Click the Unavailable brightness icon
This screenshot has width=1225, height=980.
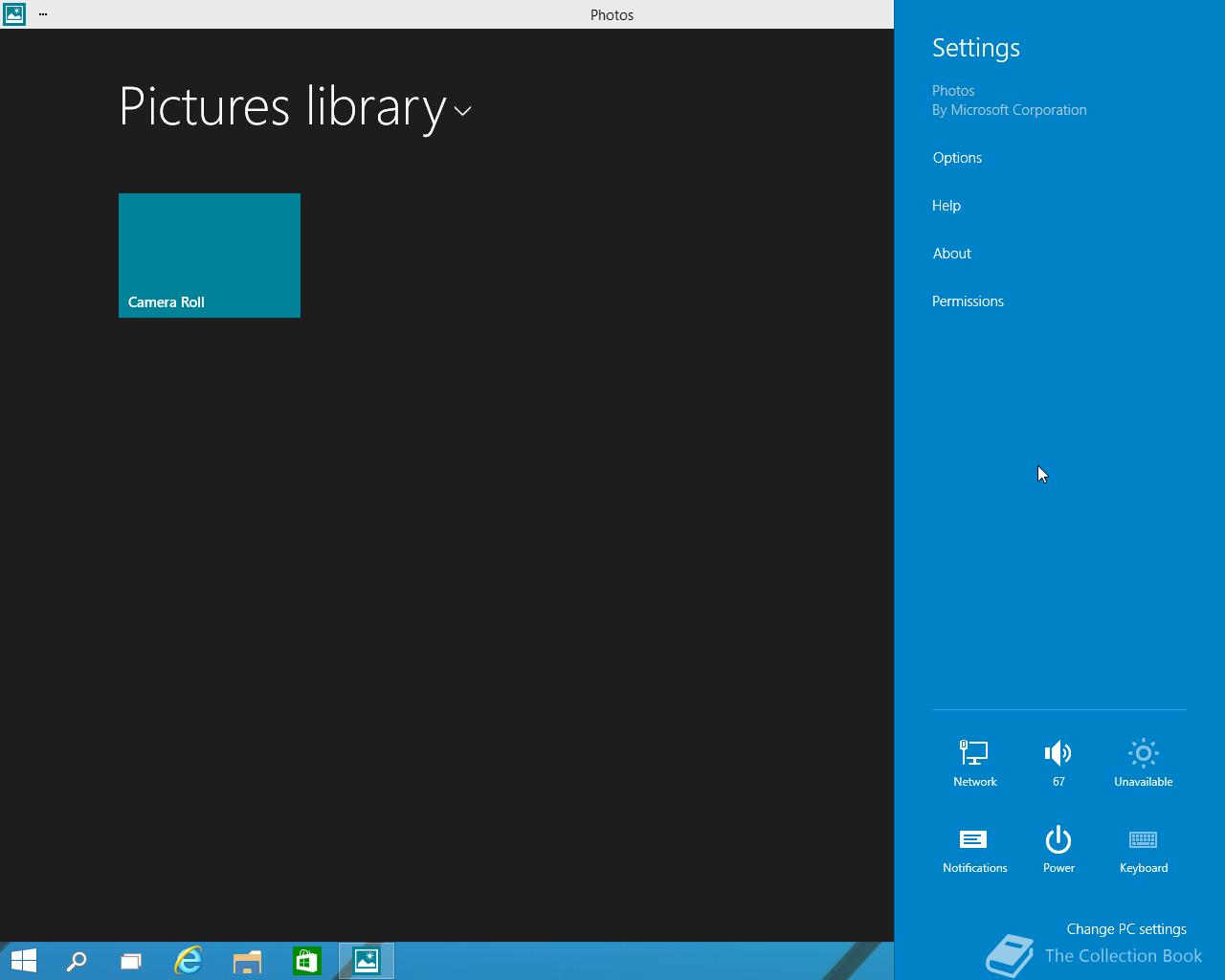pos(1143,763)
